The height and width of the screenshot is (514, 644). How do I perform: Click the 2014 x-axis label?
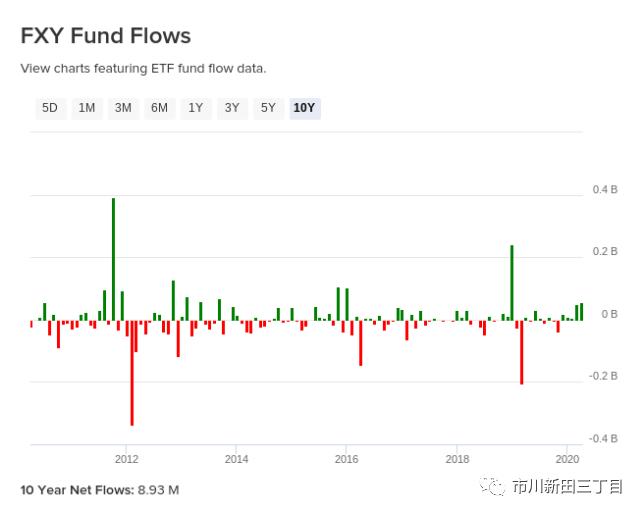(x=236, y=460)
